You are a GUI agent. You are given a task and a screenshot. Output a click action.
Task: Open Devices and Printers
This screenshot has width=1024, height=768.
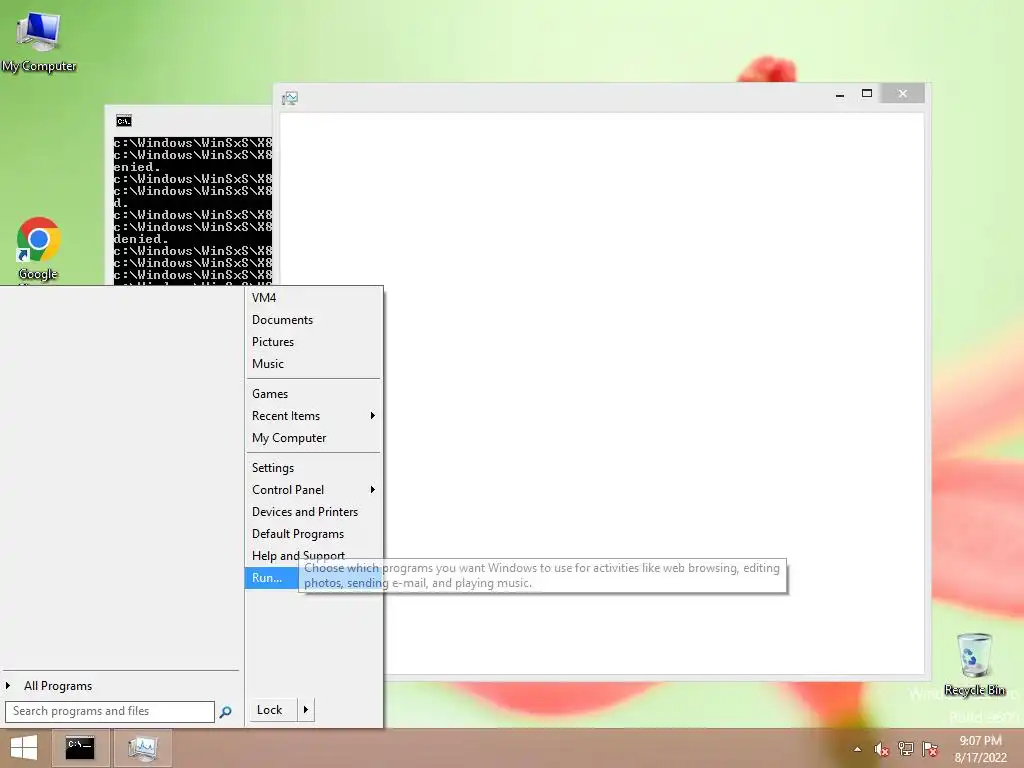pyautogui.click(x=312, y=512)
